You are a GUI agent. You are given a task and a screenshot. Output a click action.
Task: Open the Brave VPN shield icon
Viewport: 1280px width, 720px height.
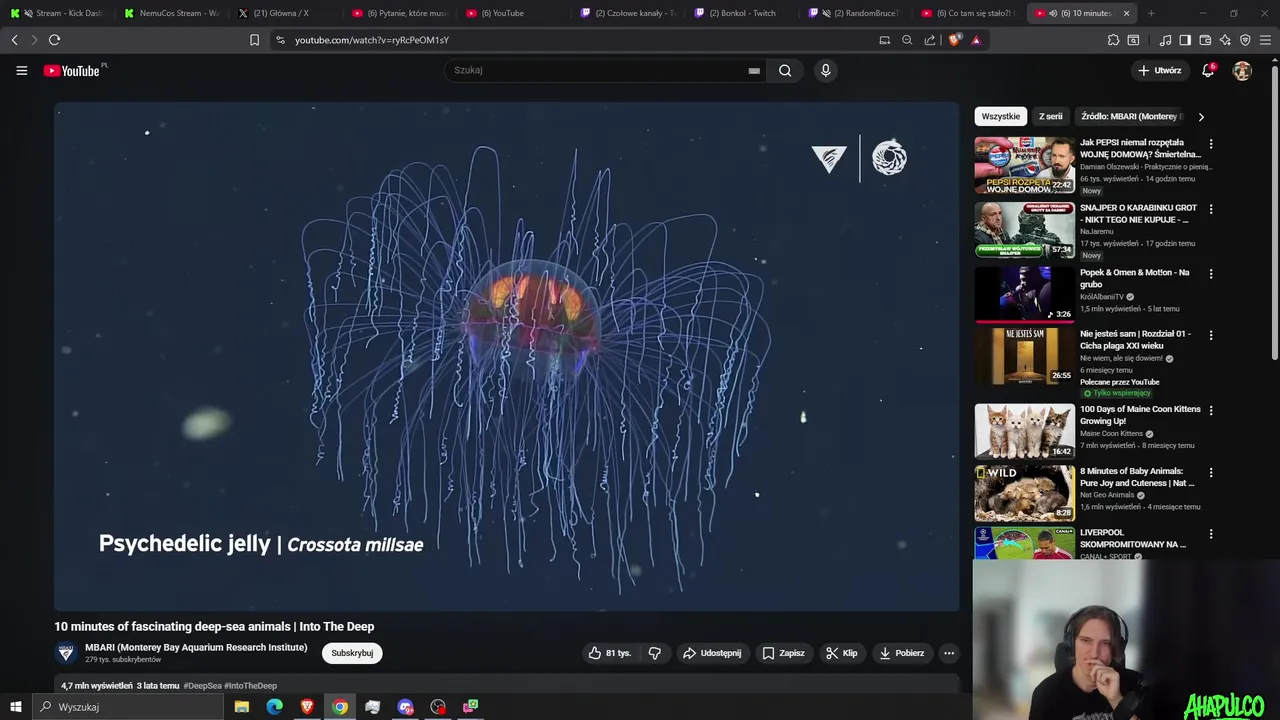[x=1245, y=40]
